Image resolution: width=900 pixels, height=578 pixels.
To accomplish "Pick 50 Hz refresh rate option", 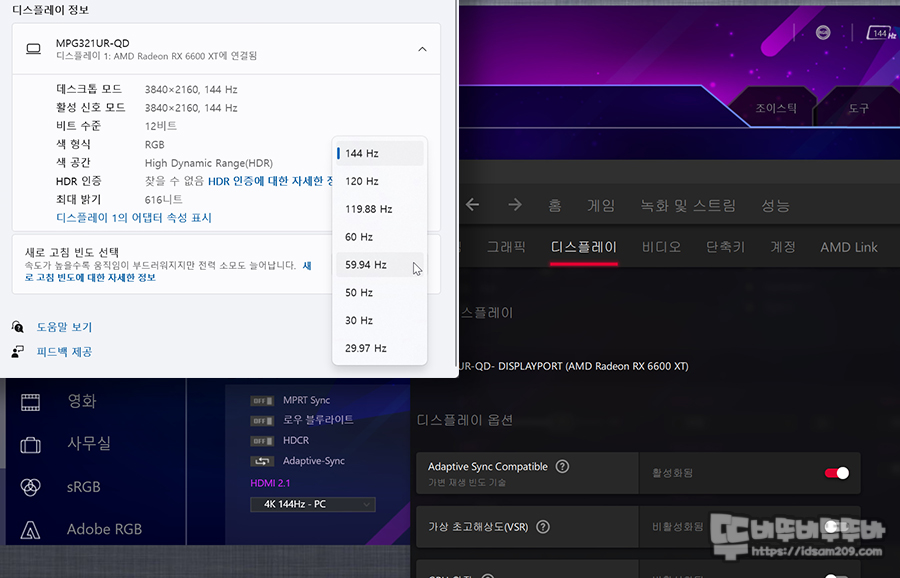I will tap(379, 293).
